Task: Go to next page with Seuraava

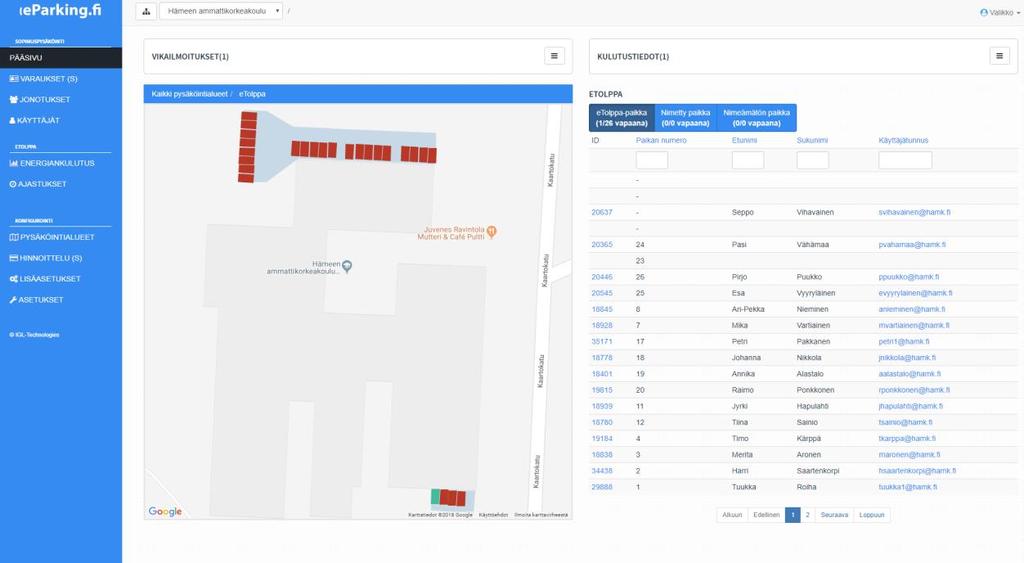Action: 834,515
